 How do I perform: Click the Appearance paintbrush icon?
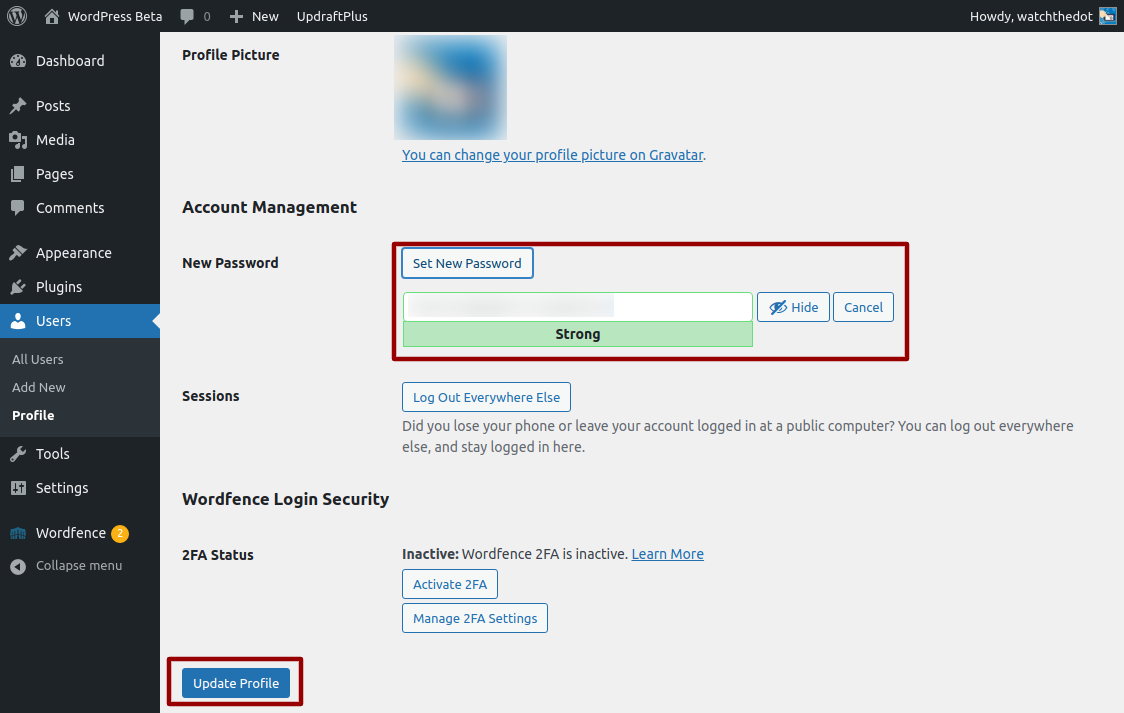click(x=18, y=253)
